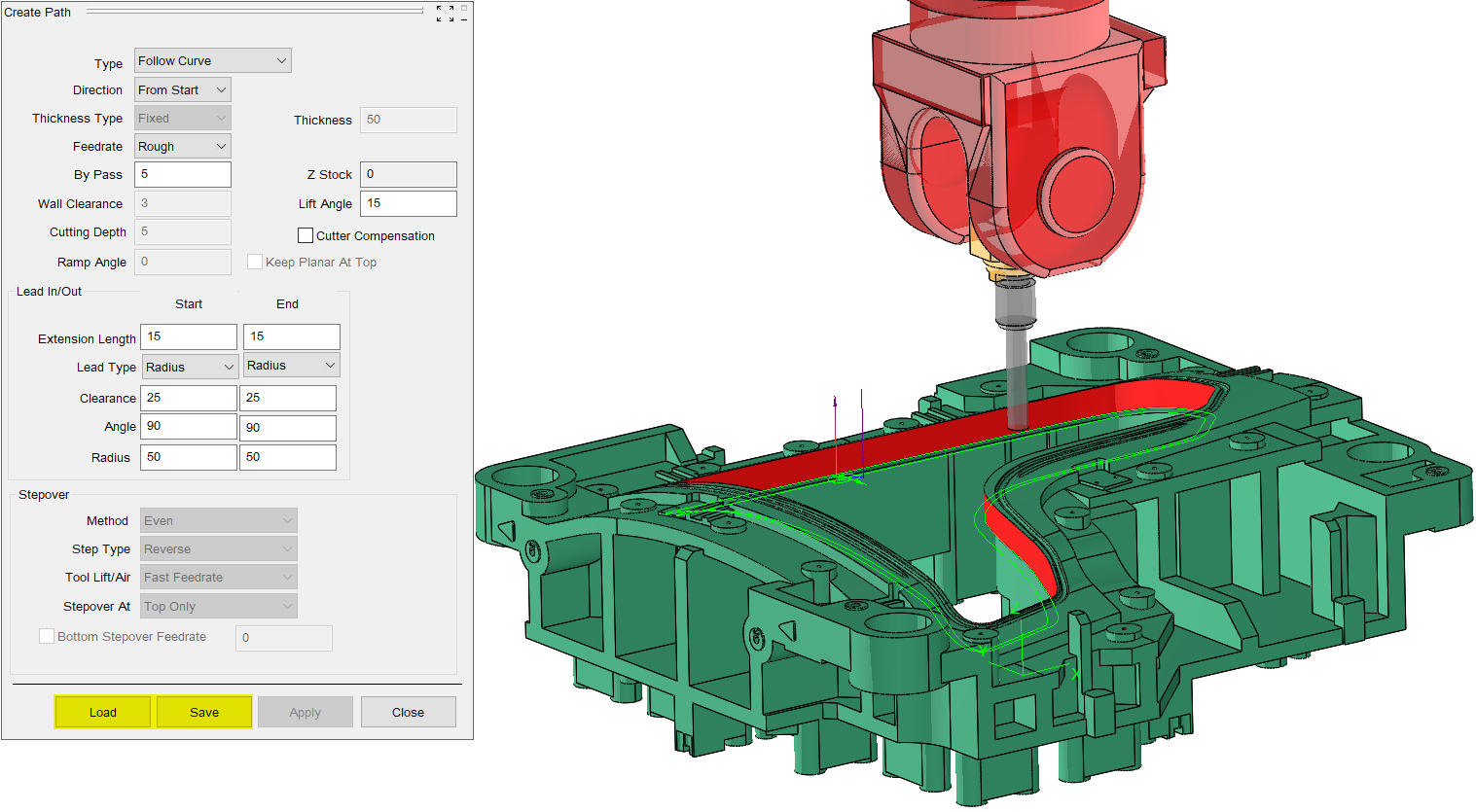
Task: Enable the Cutter Compensation checkbox
Action: click(x=306, y=236)
